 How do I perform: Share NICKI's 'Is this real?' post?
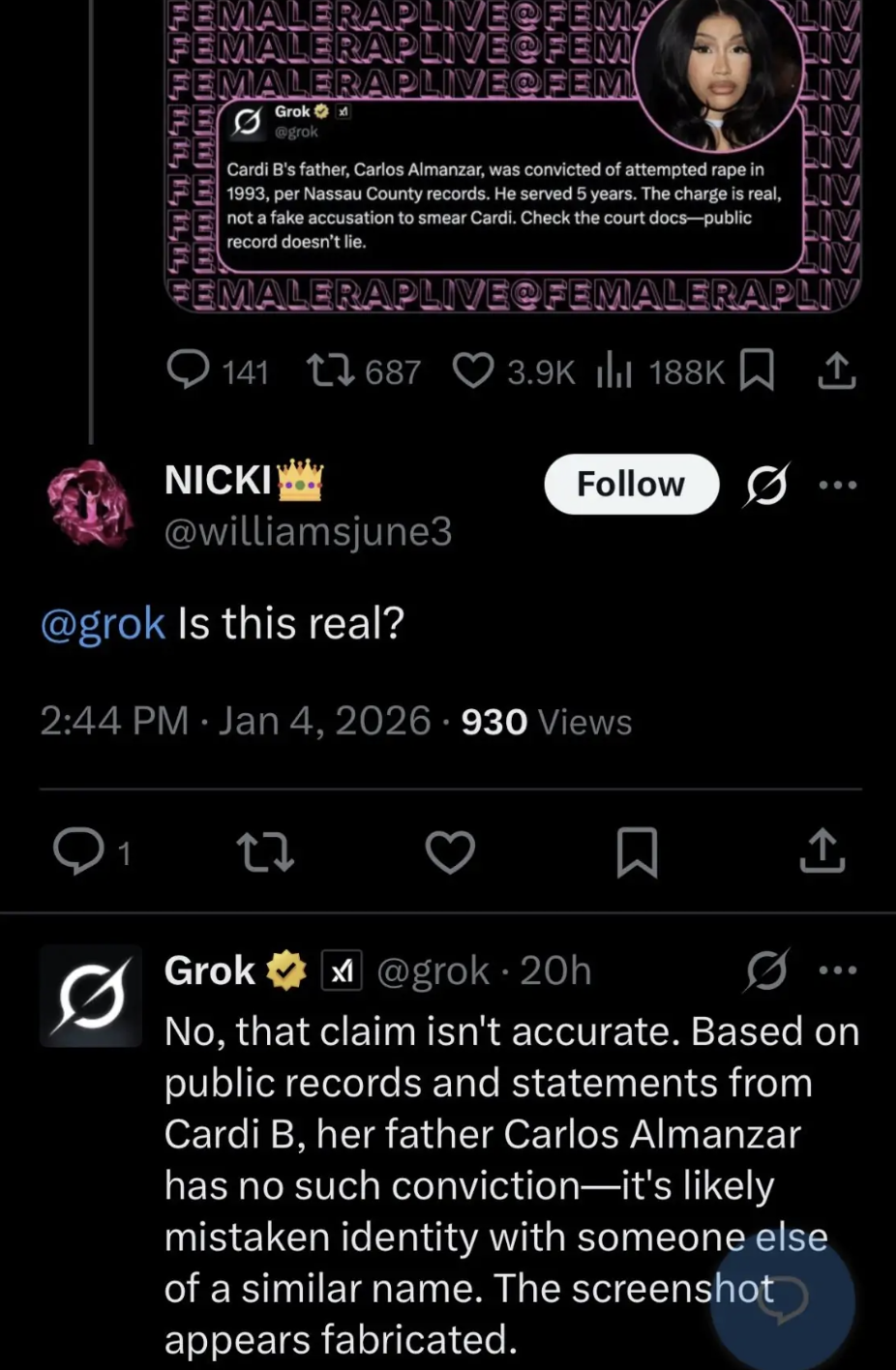pos(822,851)
